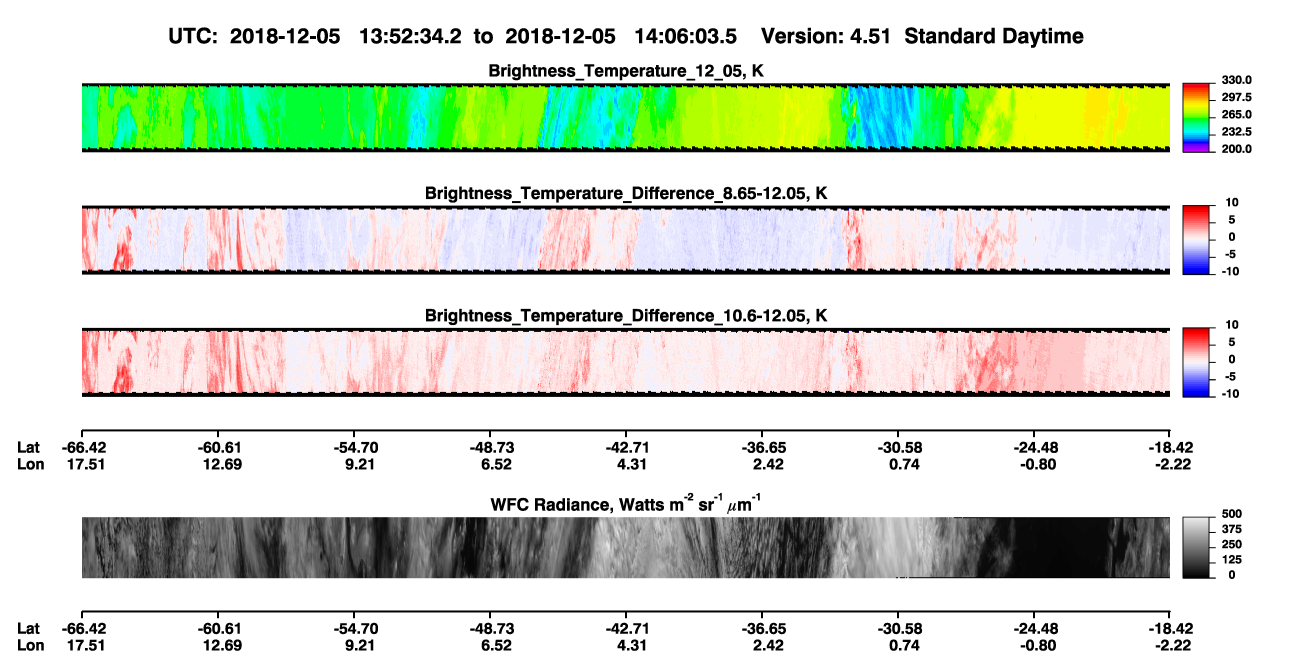Viewport: 1300px width, 667px height.
Task: Click the Version: 4.51 text in the header
Action: (824, 37)
